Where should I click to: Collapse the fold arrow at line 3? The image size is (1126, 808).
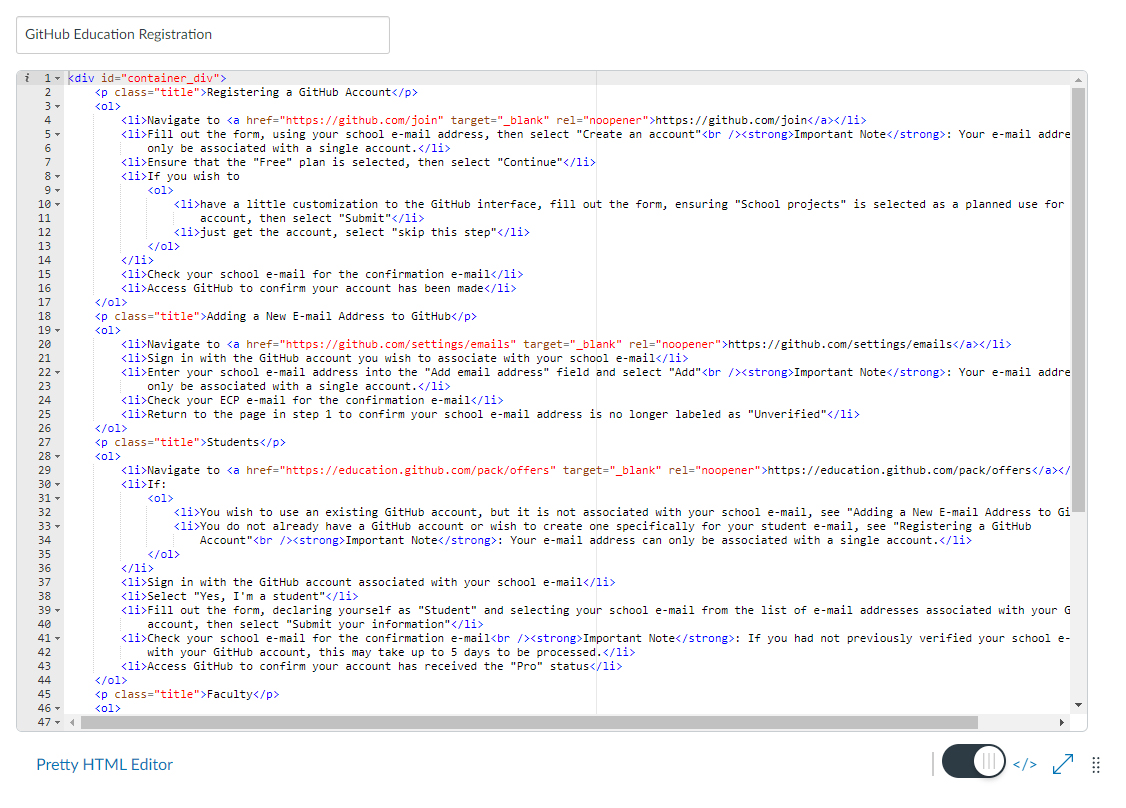click(57, 106)
